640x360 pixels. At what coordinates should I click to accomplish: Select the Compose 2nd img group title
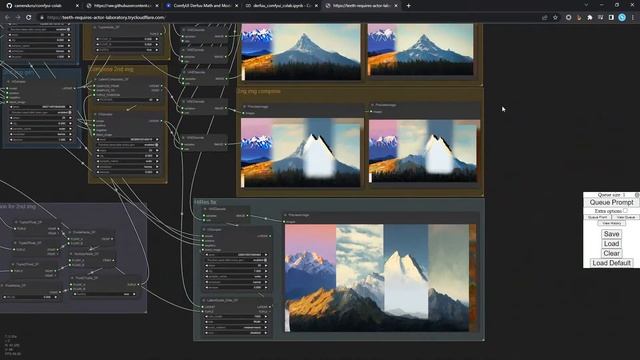click(x=111, y=69)
